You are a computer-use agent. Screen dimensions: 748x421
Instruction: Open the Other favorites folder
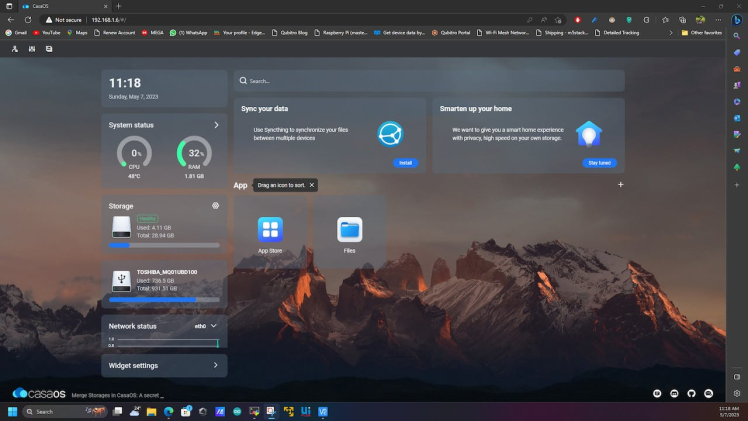(x=701, y=33)
